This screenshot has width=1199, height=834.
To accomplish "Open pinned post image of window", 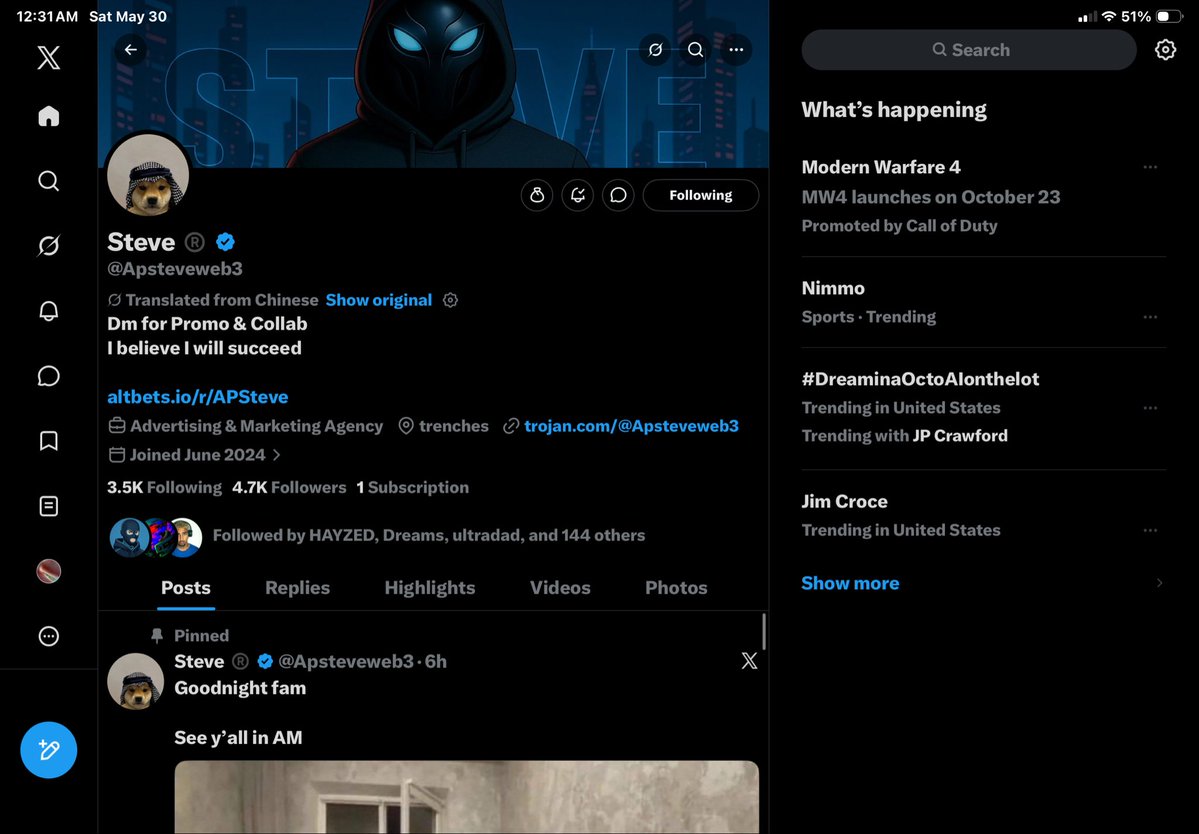I will [x=466, y=797].
